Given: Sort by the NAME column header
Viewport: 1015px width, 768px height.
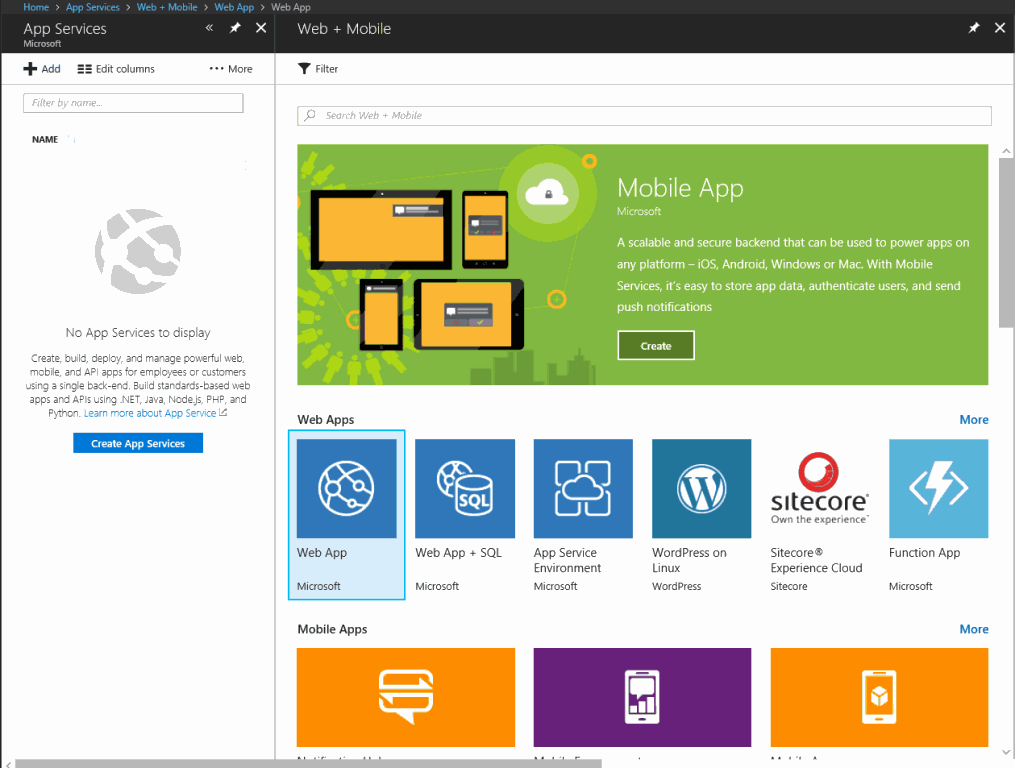Looking at the screenshot, I should (45, 139).
